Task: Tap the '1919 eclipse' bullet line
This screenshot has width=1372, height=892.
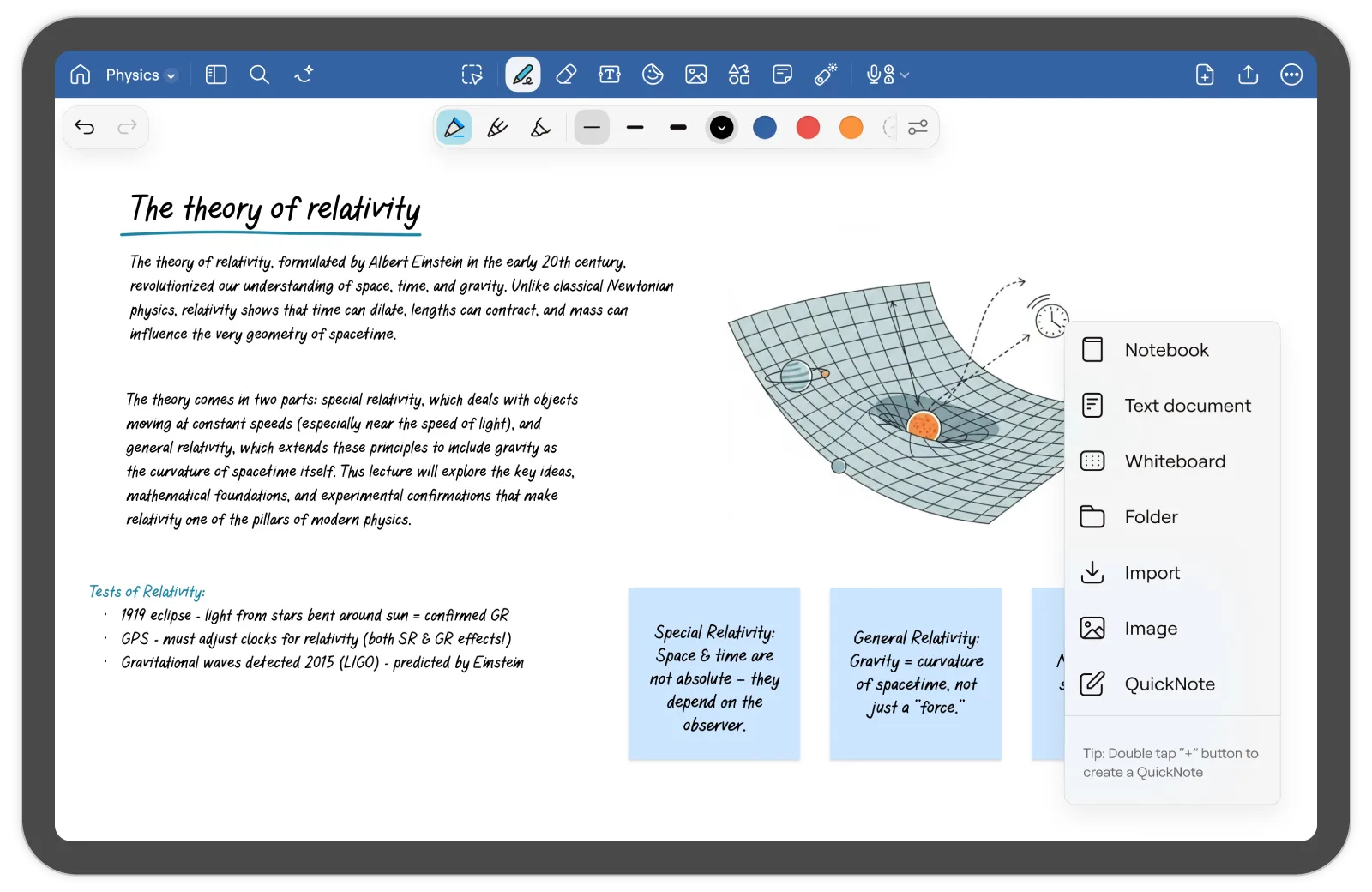Action: pos(314,615)
